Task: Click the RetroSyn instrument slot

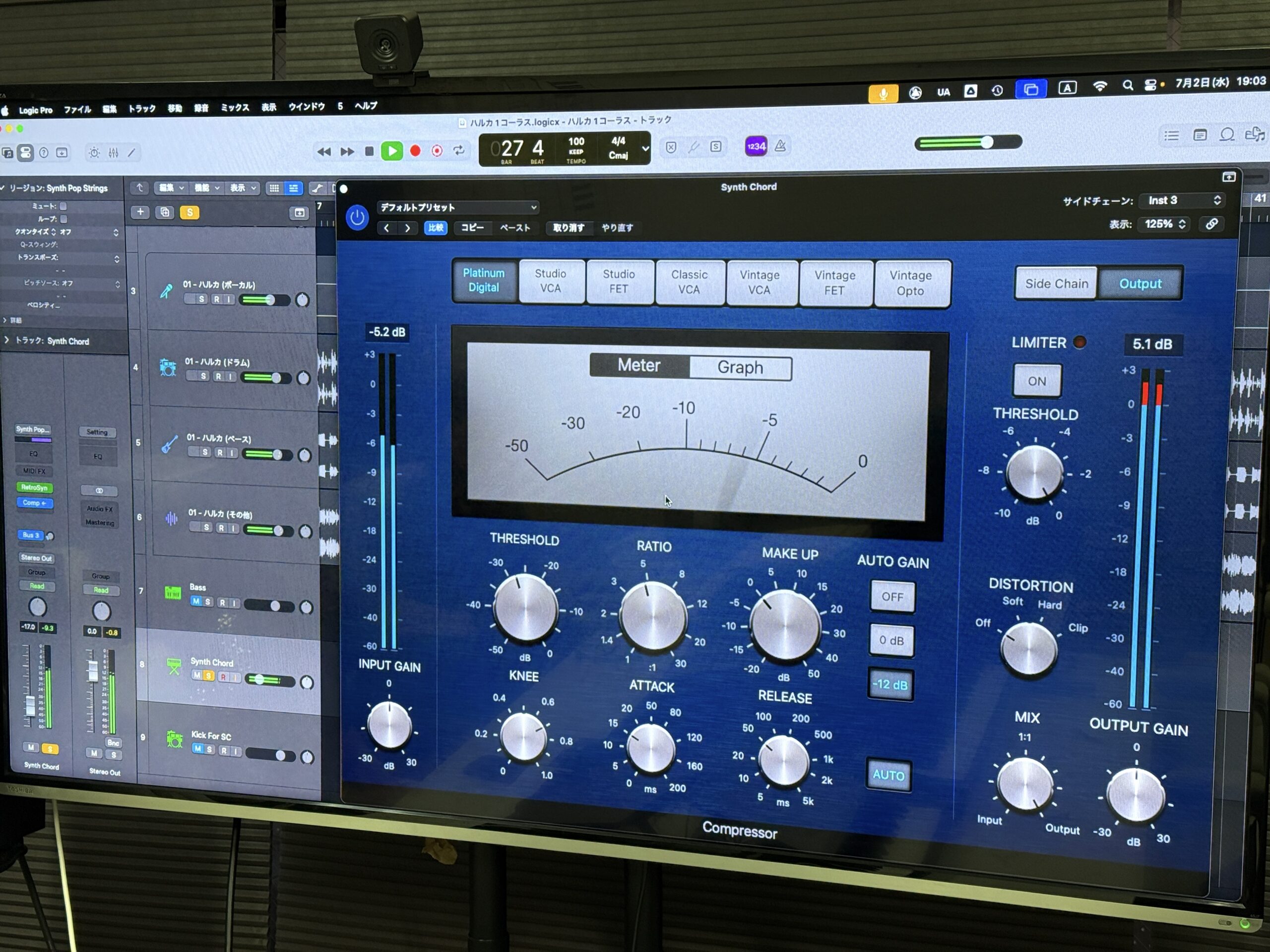Action: [34, 487]
